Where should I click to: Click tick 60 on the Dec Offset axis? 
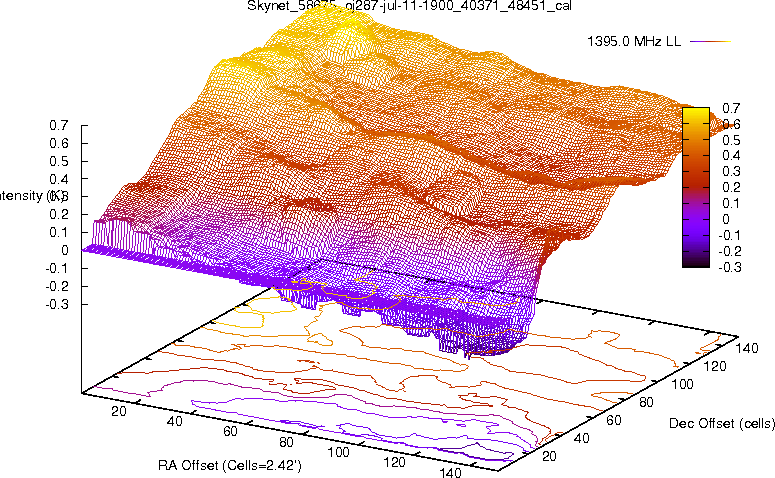pyautogui.click(x=613, y=420)
